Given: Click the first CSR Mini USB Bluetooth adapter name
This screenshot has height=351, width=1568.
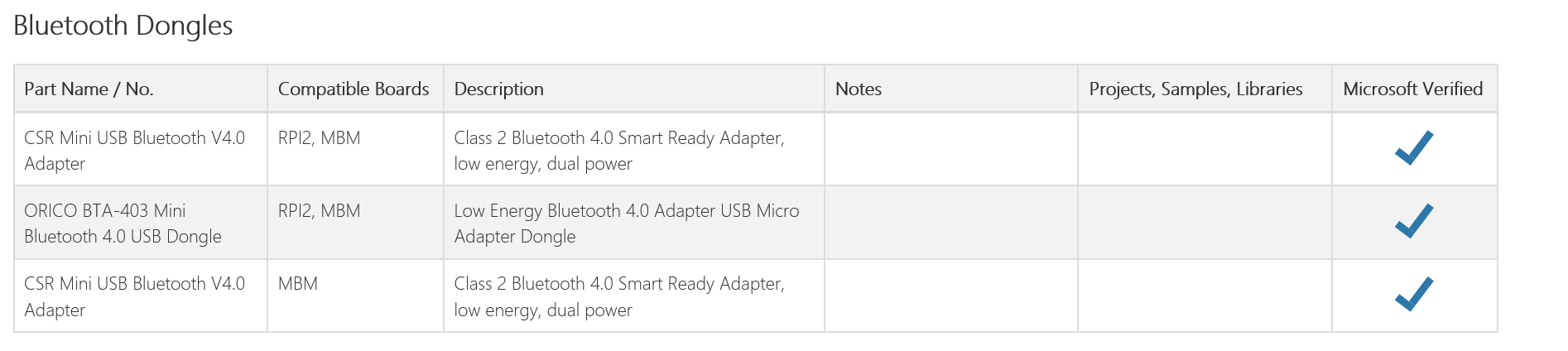Looking at the screenshot, I should pos(135,151).
